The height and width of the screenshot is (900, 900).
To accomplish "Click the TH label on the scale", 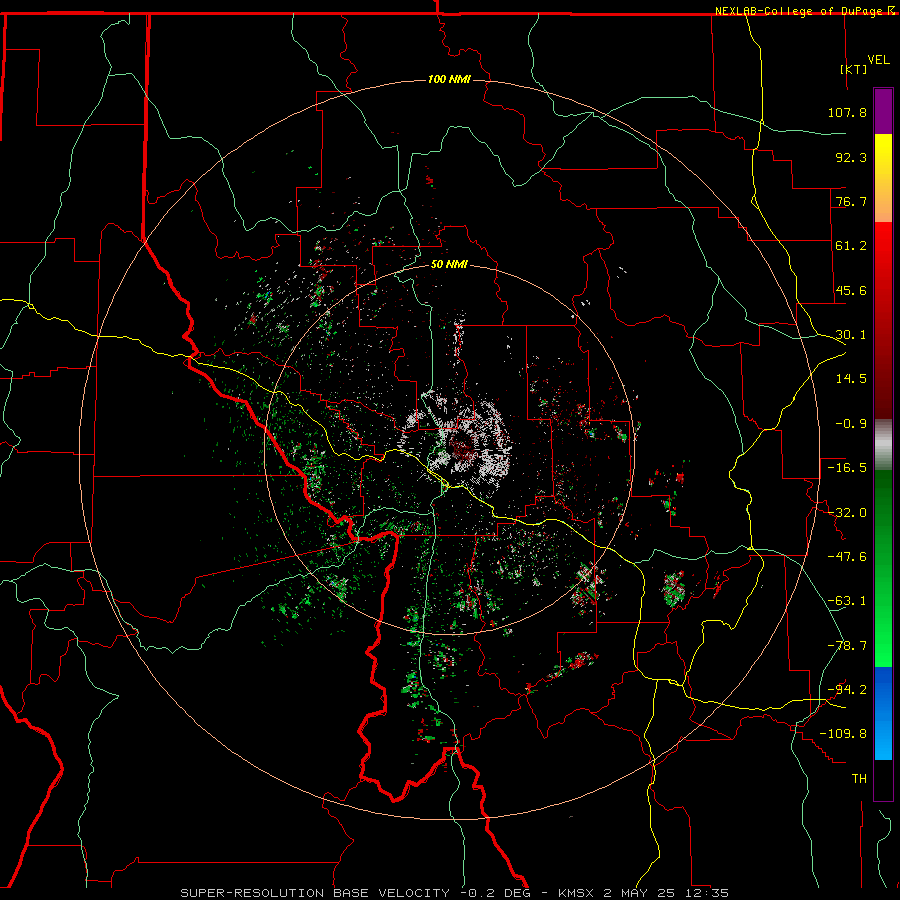I will coord(859,779).
